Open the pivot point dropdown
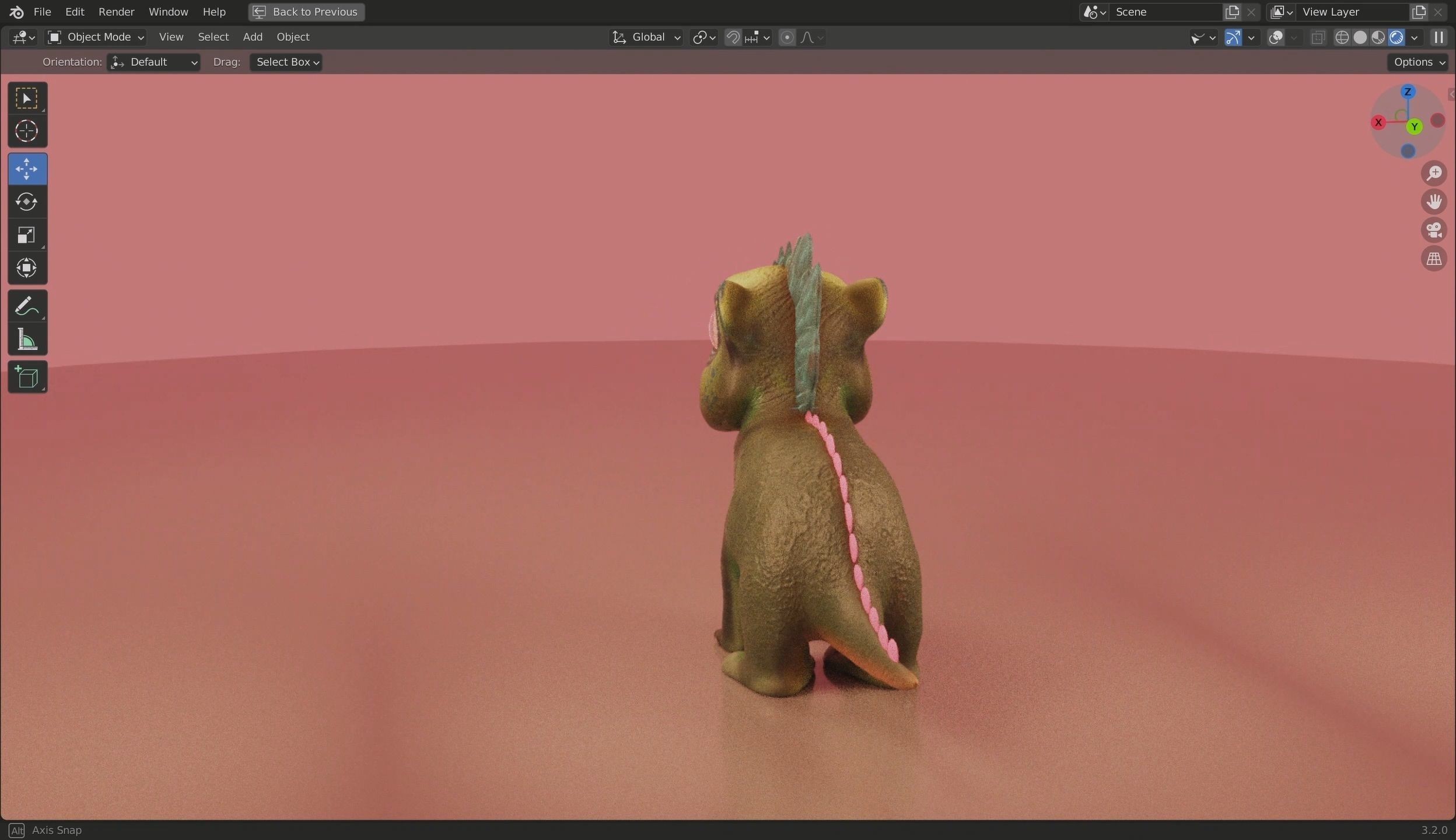1456x840 pixels. [703, 37]
